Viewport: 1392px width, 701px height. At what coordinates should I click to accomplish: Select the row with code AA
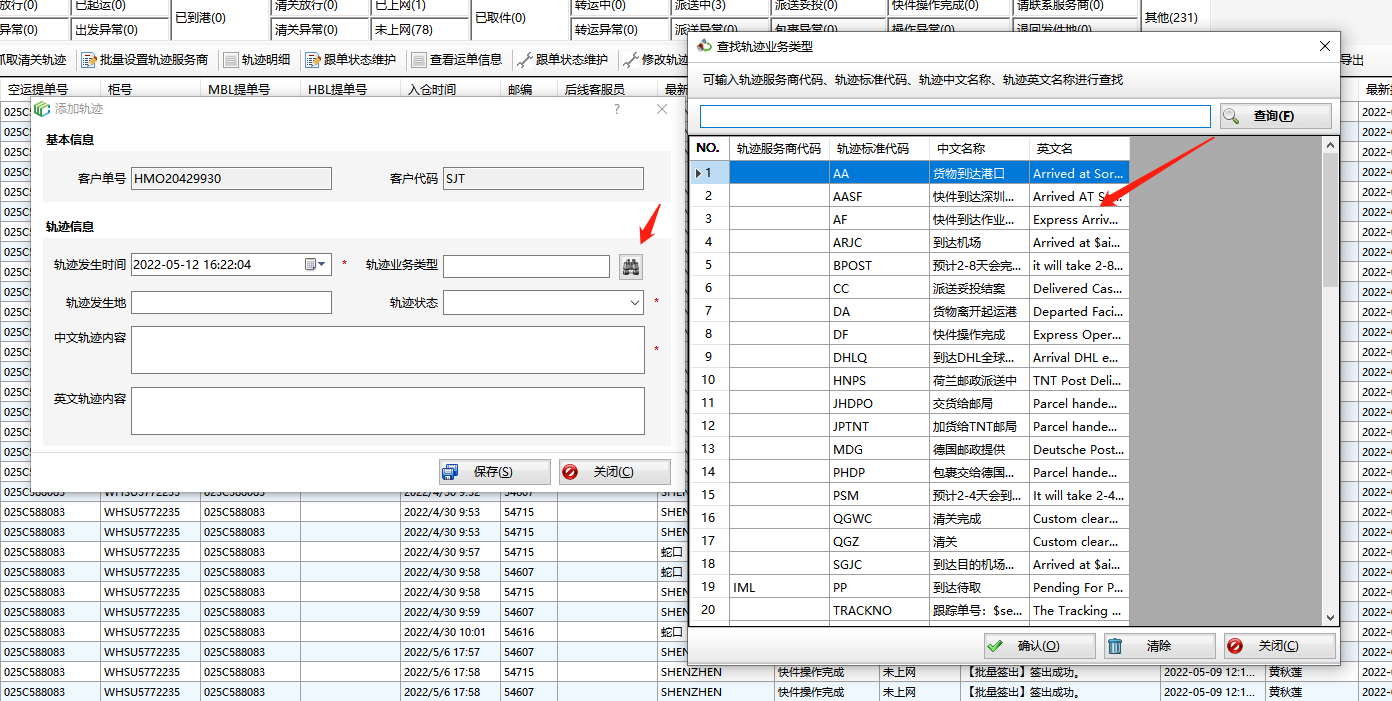(x=910, y=173)
